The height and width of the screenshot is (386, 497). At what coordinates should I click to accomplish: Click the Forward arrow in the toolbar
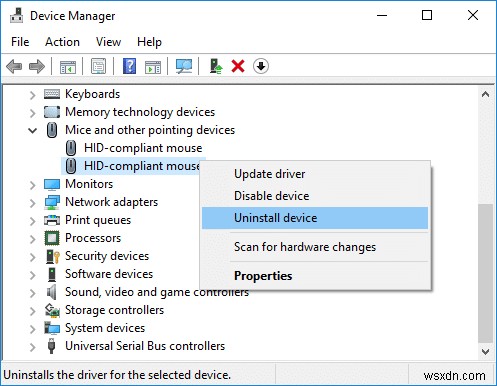click(37, 66)
